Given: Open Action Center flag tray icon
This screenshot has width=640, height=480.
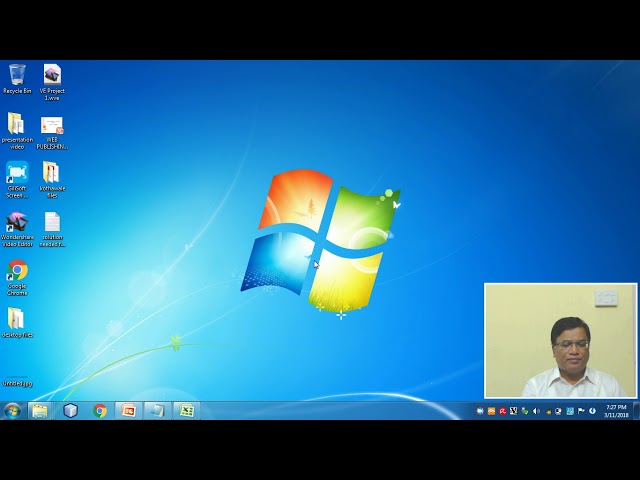Looking at the screenshot, I should pyautogui.click(x=581, y=411).
